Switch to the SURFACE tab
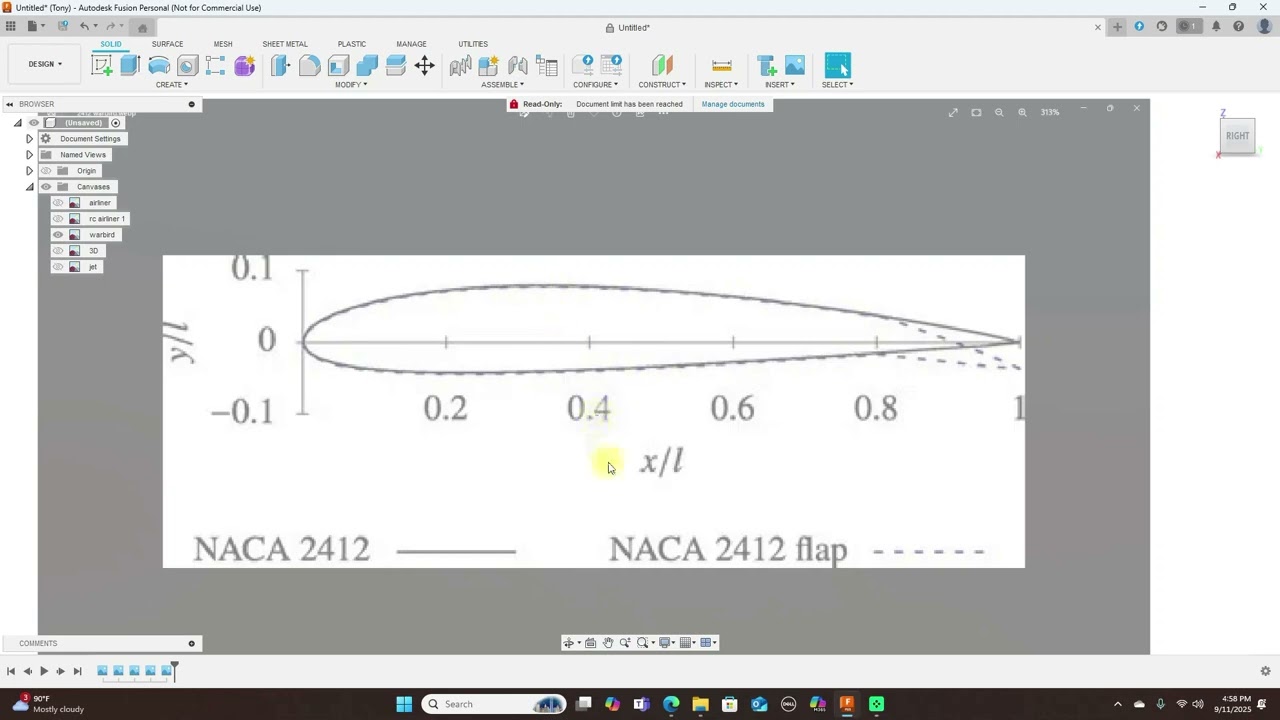 point(167,44)
